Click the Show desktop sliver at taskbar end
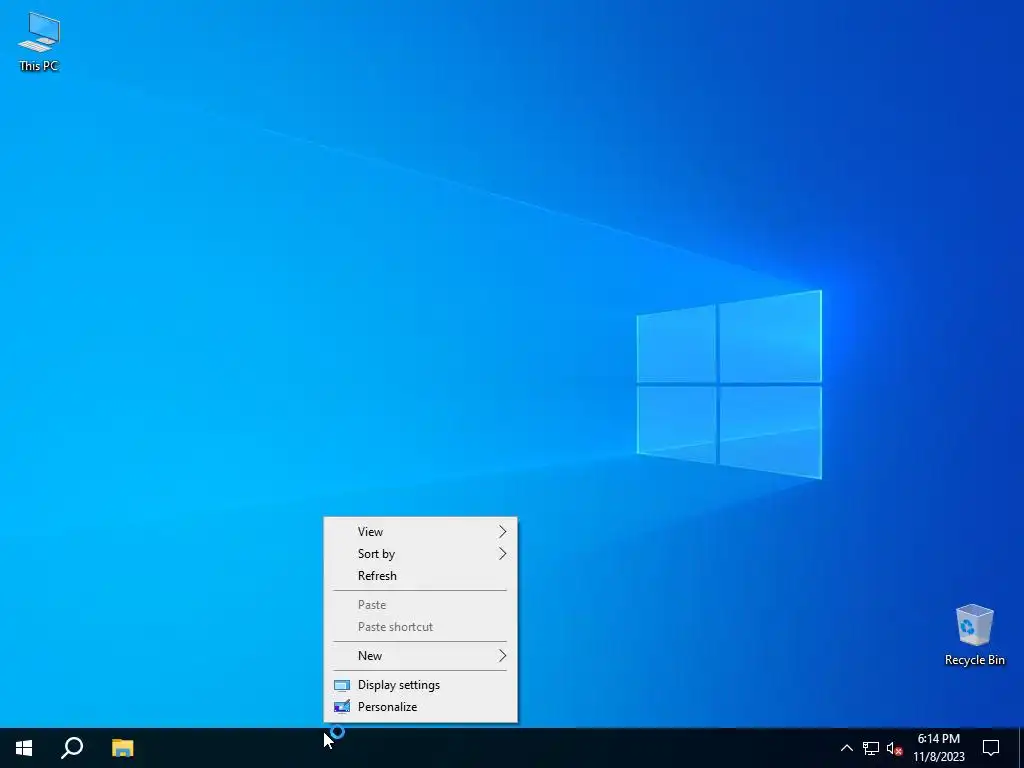This screenshot has height=768, width=1024. [x=1021, y=748]
